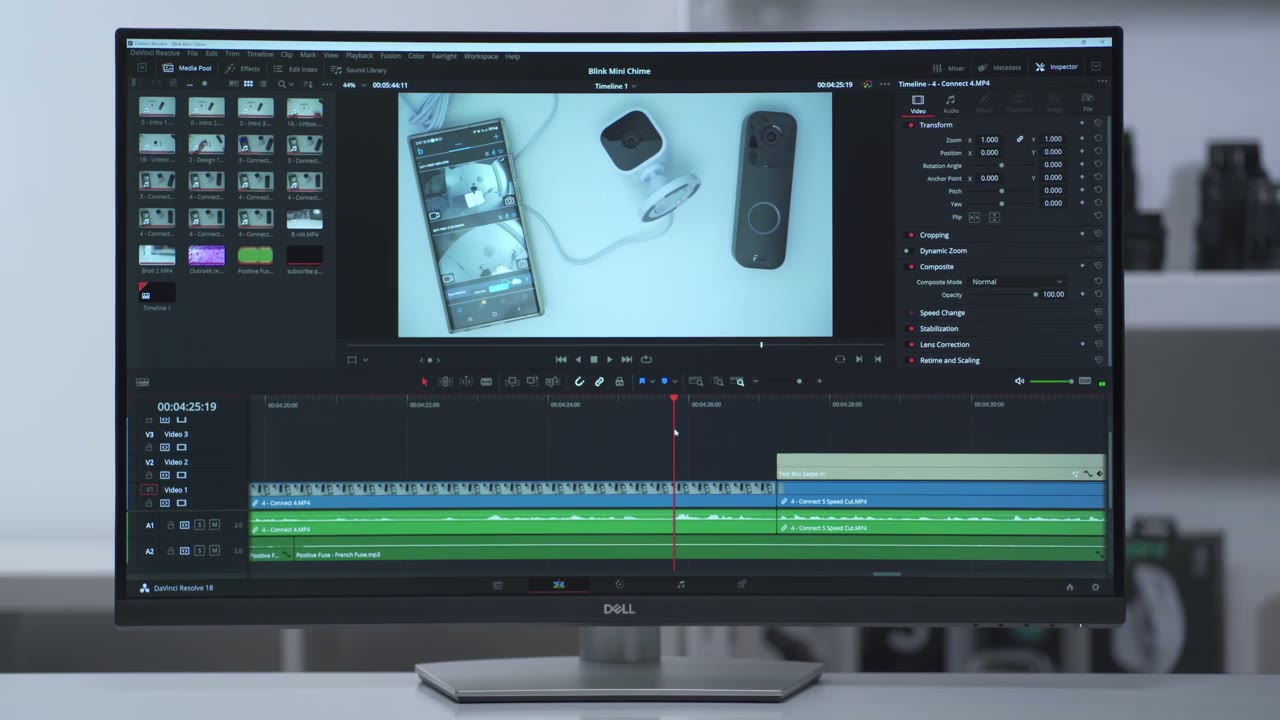Screen dimensions: 1280x720
Task: Select the red arrow Selection Mode tool
Action: point(424,382)
